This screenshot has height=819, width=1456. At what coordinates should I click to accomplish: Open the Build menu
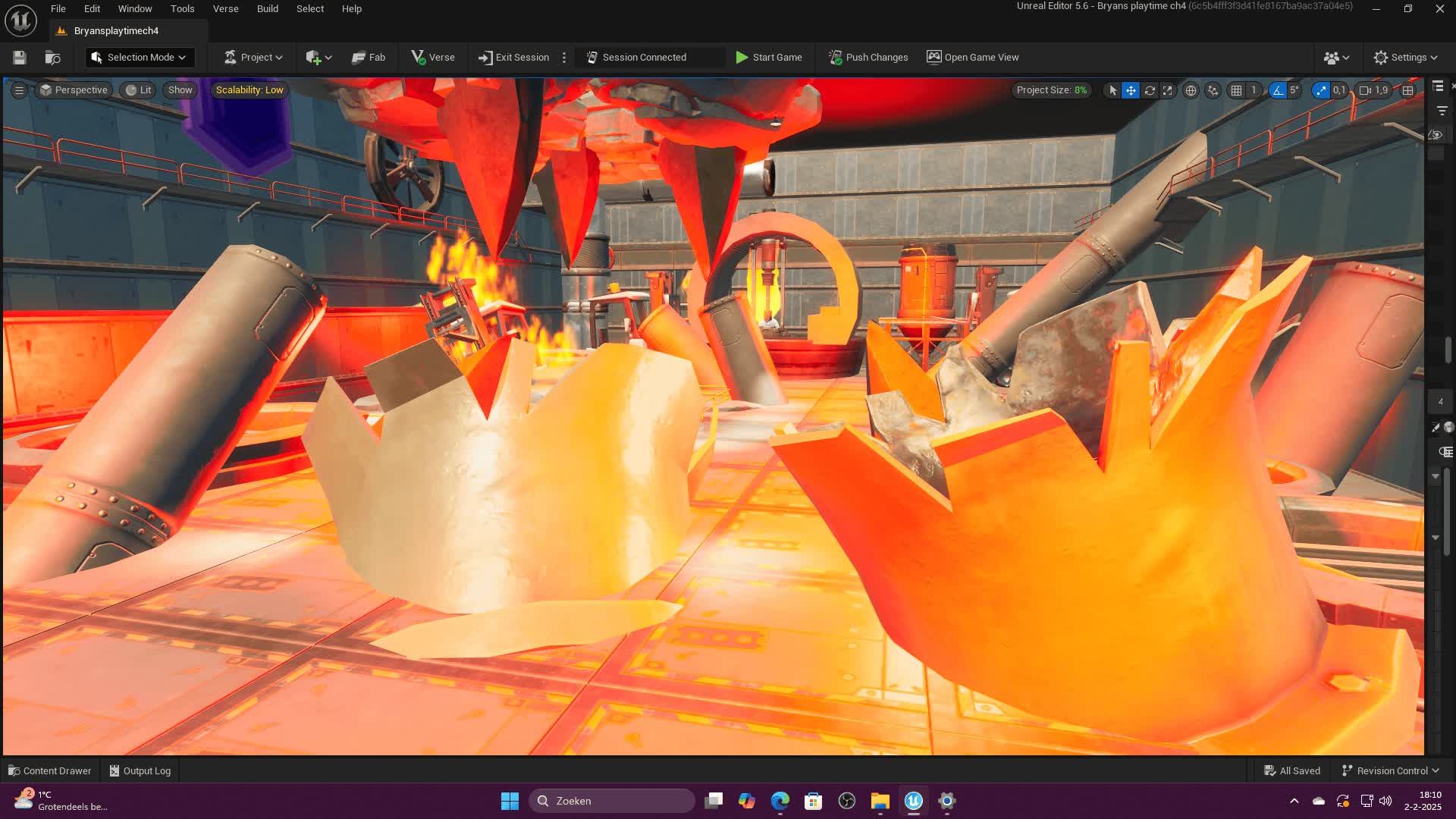267,9
